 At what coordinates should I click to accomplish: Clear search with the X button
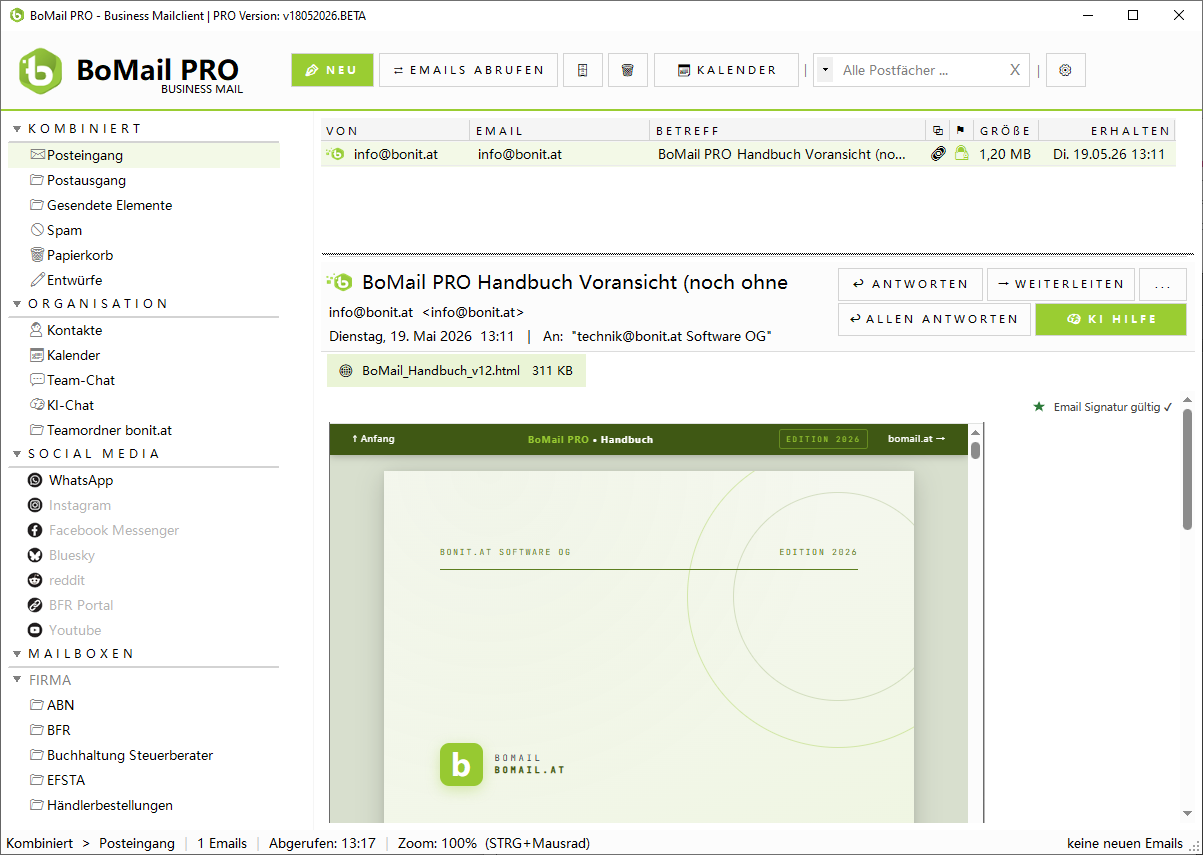[x=1015, y=70]
